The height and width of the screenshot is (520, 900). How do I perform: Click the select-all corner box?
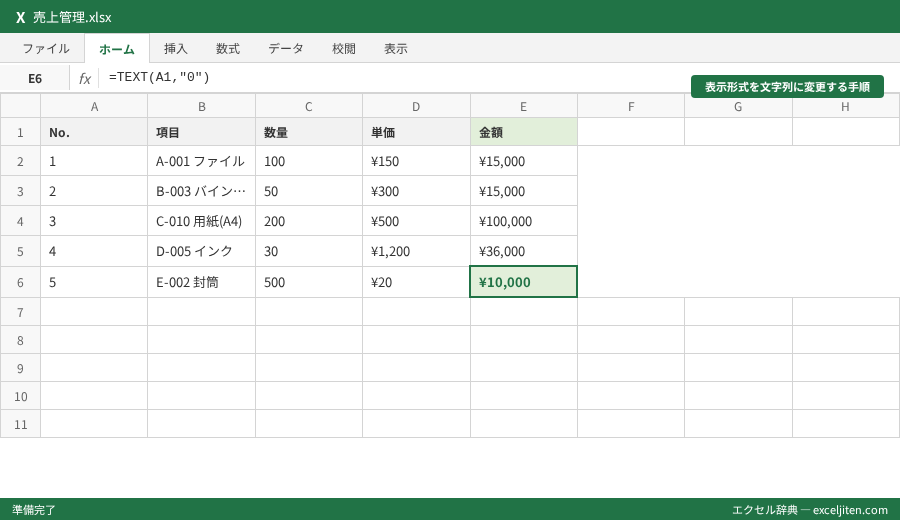[20, 106]
